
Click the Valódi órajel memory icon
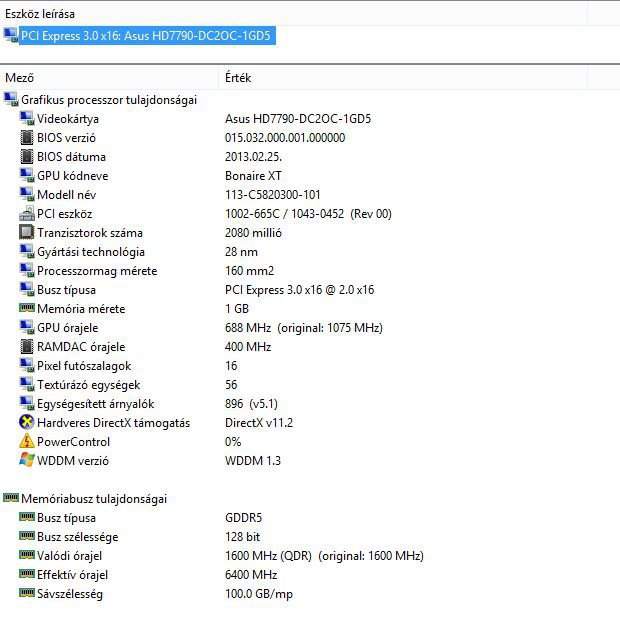point(27,554)
